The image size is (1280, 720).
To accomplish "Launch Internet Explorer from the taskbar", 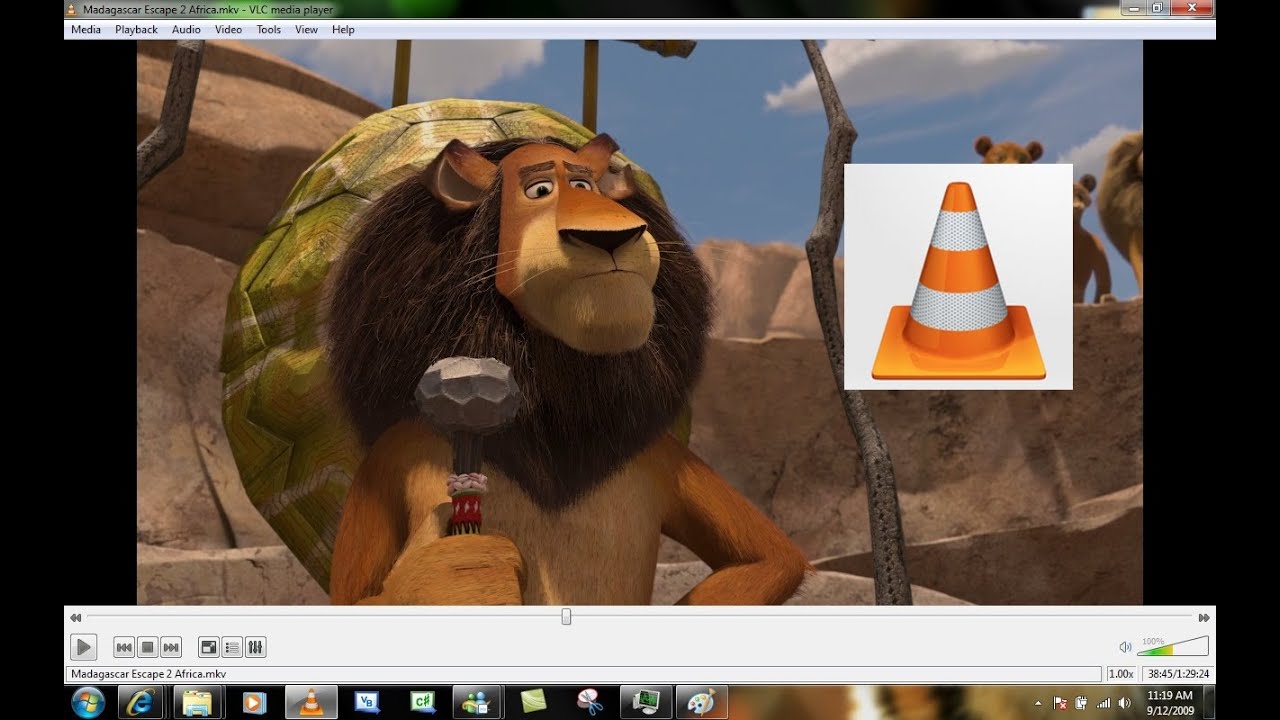I will tap(141, 702).
